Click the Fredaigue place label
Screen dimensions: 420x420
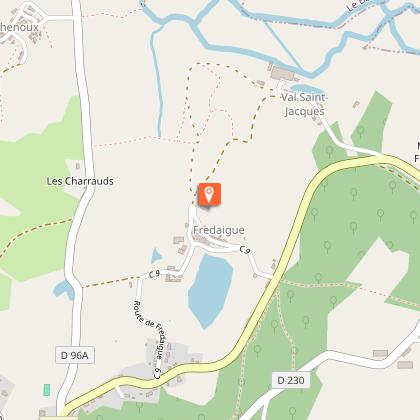tap(219, 230)
